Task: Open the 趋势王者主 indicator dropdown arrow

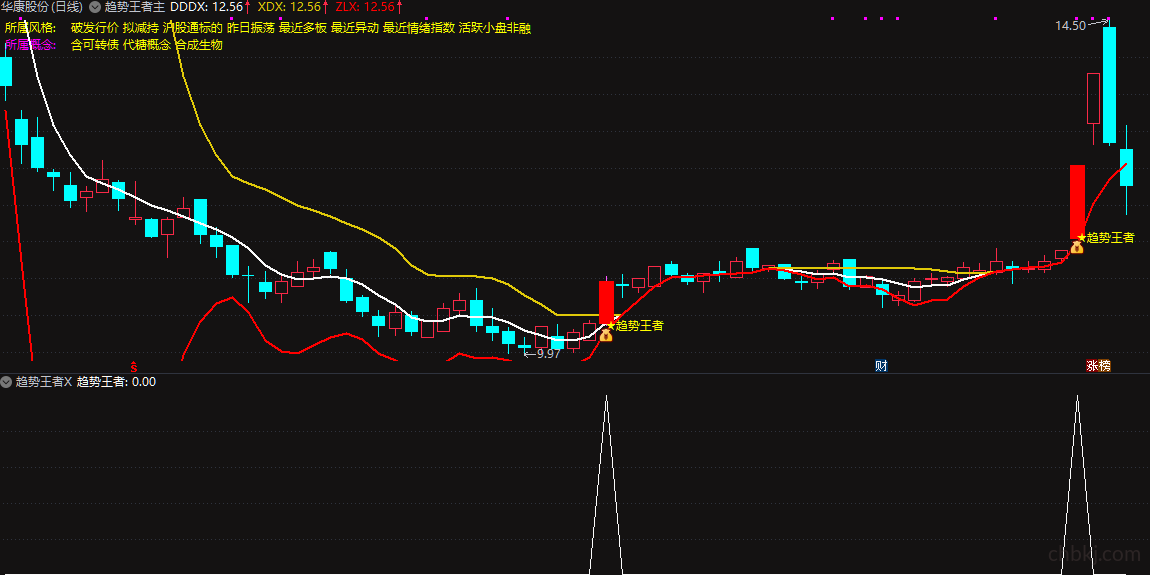Action: click(x=95, y=7)
